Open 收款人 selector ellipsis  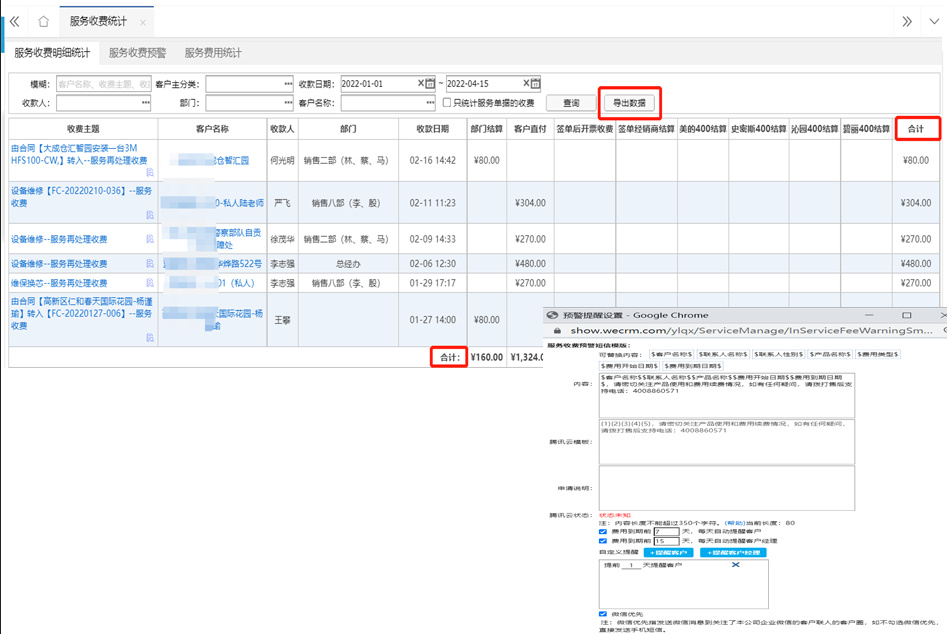point(145,103)
